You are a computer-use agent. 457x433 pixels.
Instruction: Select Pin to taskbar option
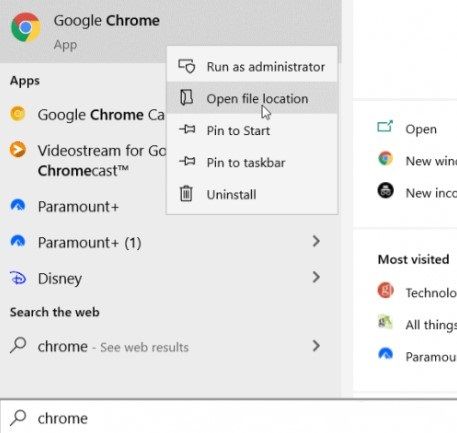252,162
